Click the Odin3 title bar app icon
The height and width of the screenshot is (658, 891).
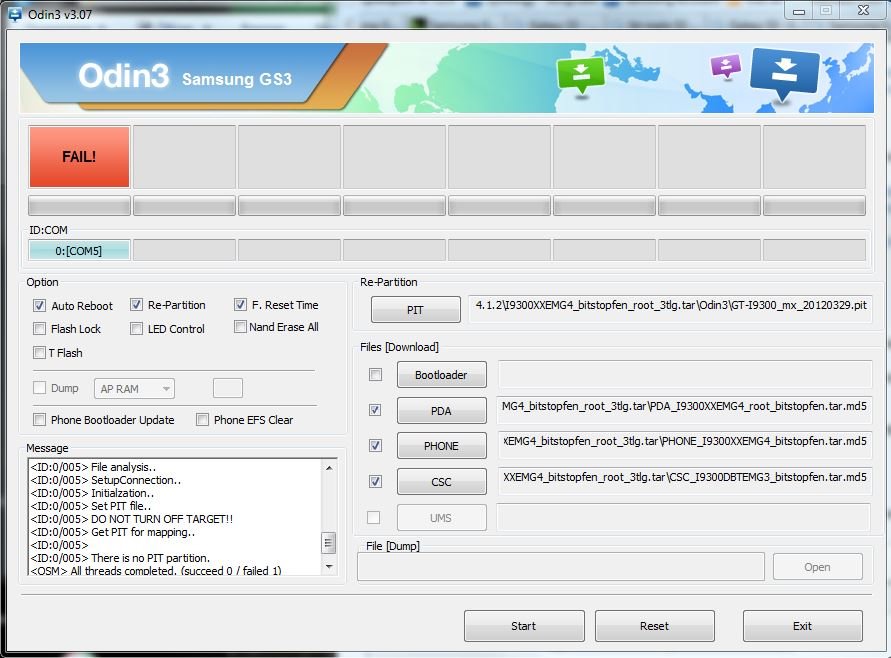tap(14, 14)
